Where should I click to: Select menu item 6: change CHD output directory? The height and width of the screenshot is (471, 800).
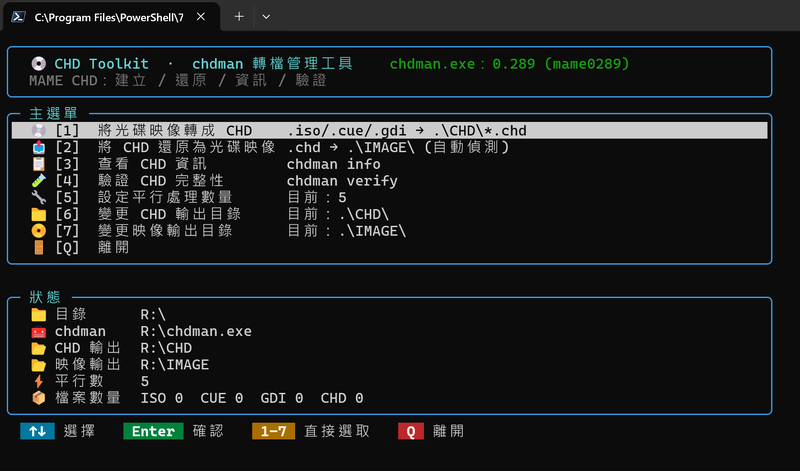(x=389, y=214)
